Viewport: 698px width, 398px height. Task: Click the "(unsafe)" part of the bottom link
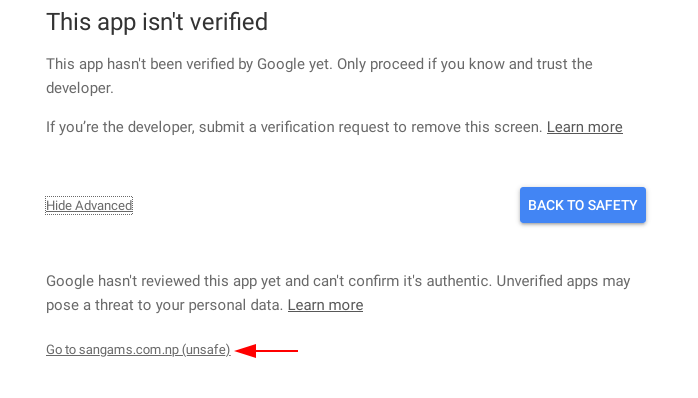[x=206, y=349]
